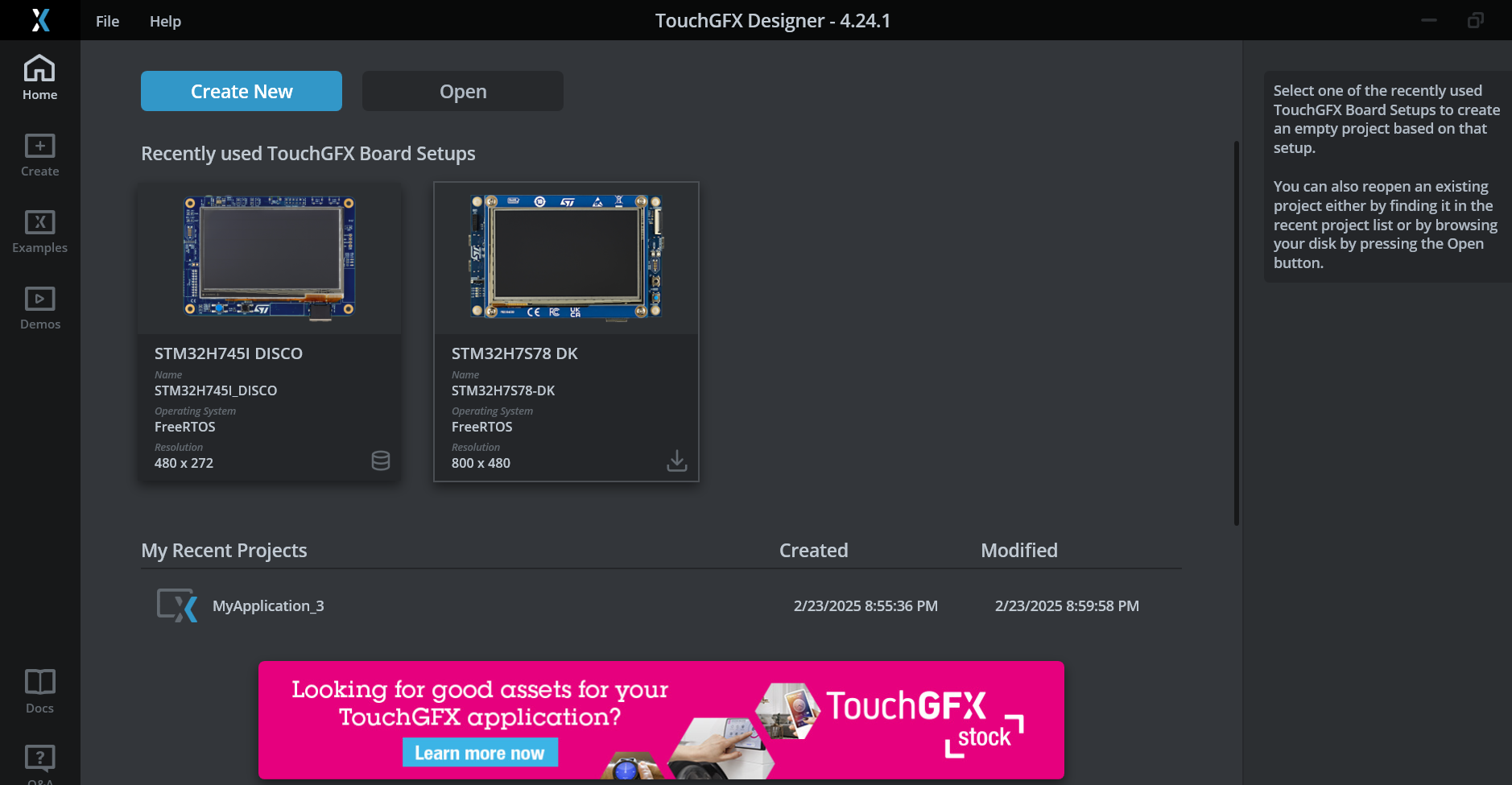Click FreeRTOS on the STM32H745I DISCO card
Screen dimensions: 1512x785
click(185, 427)
